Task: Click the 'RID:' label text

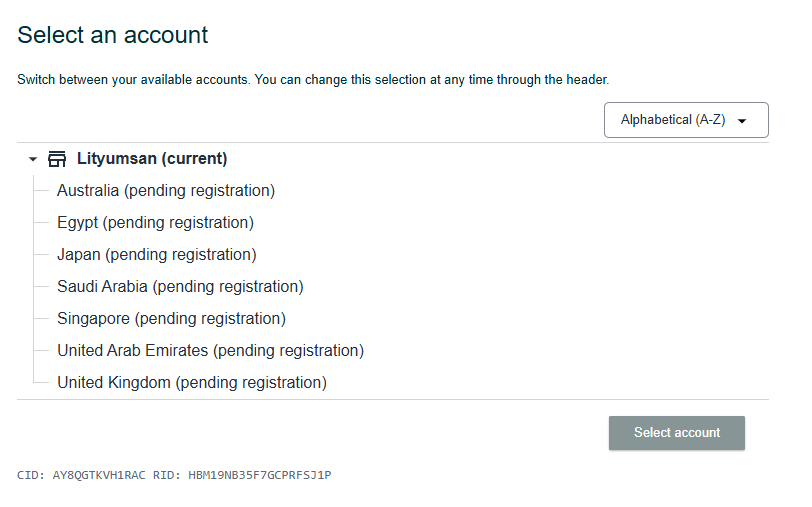Action: click(167, 475)
